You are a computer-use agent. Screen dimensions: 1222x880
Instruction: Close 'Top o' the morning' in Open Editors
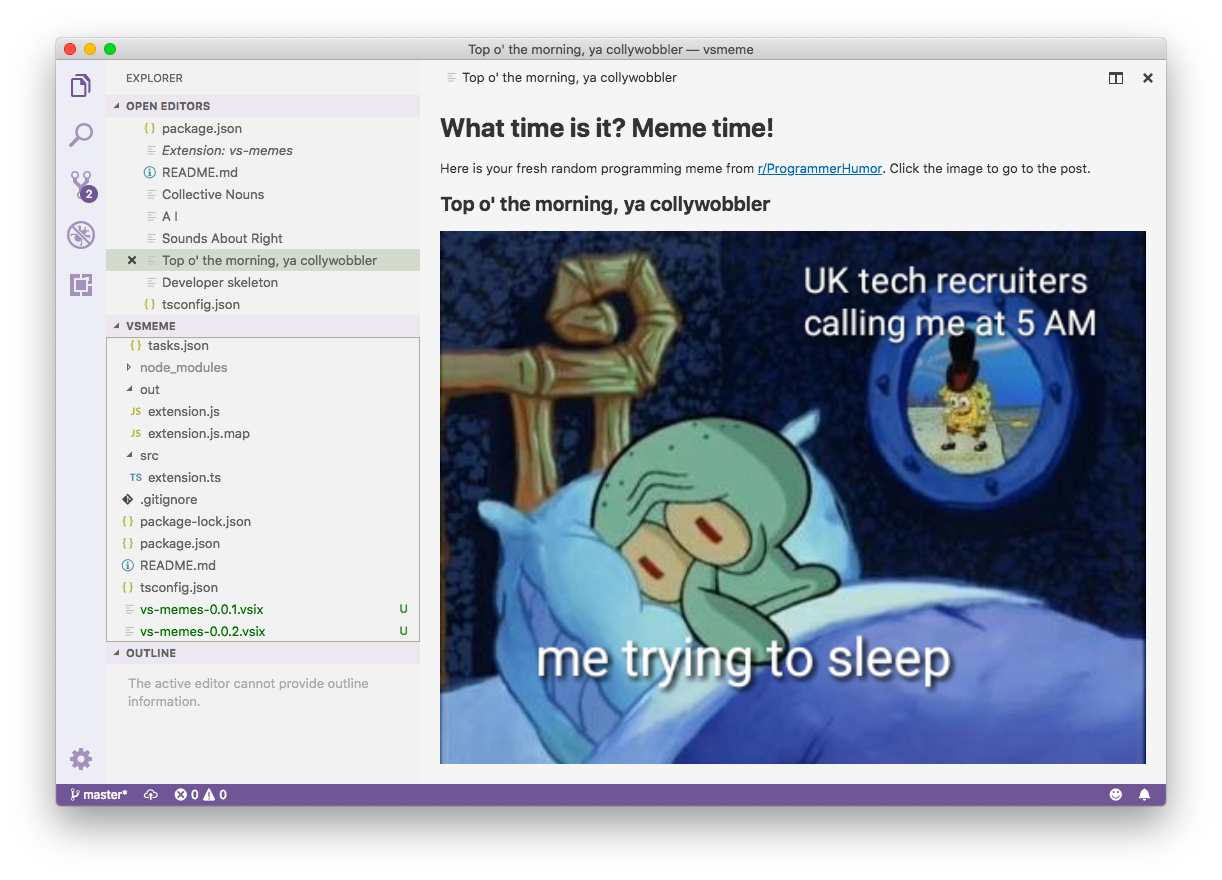point(132,260)
